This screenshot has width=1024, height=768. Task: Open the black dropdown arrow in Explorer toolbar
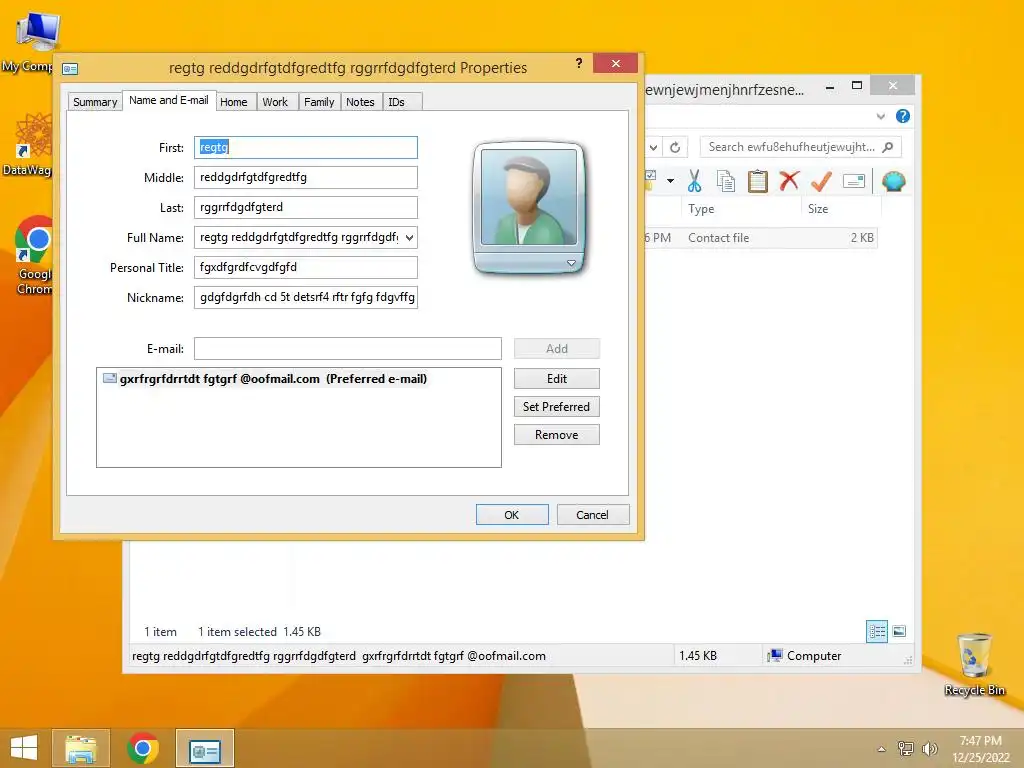point(670,181)
